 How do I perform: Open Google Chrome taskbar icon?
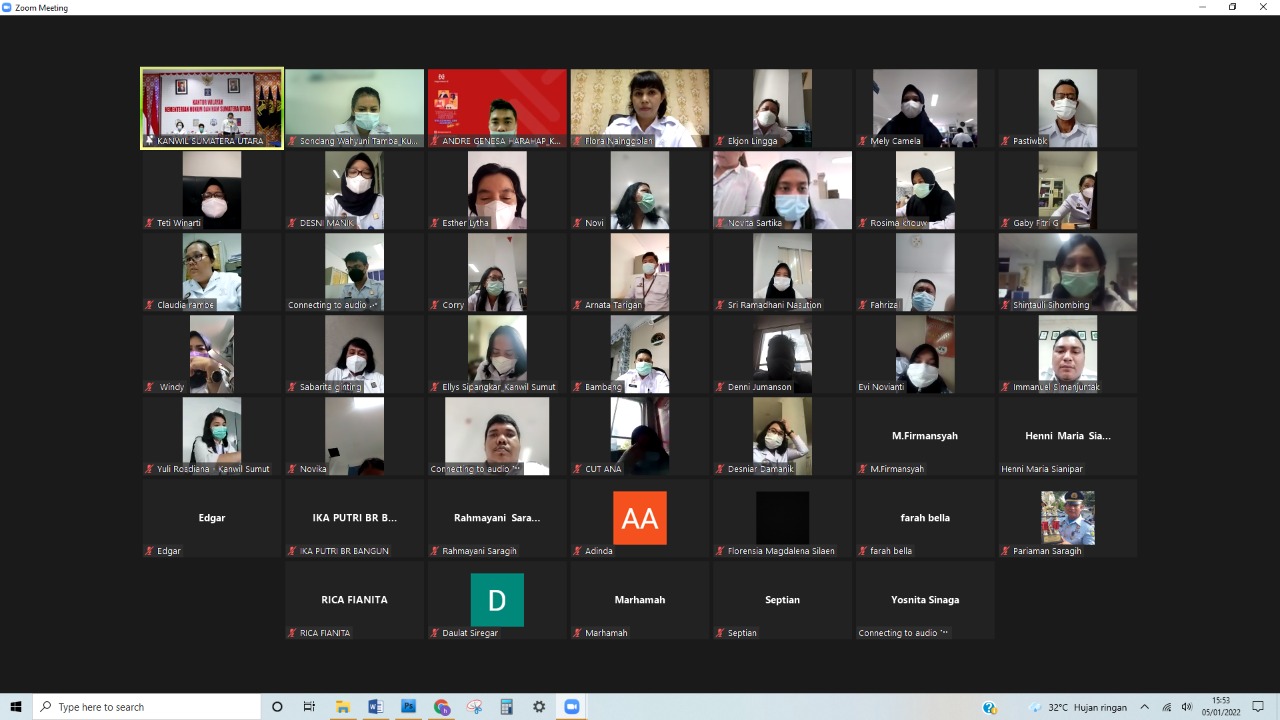pos(442,707)
